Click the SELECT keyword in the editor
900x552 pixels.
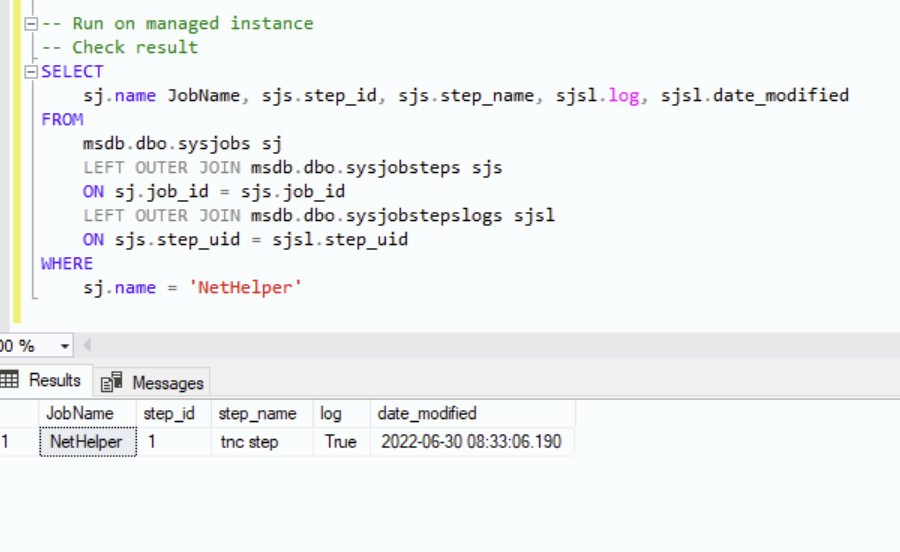pos(72,72)
